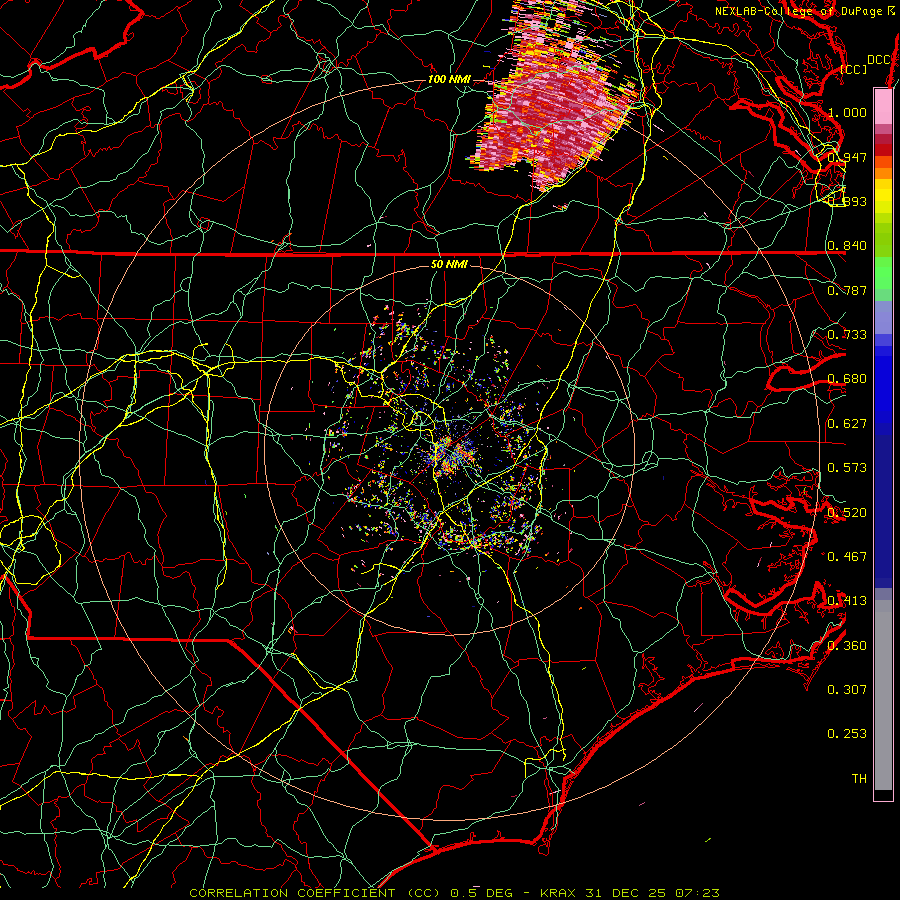Click the 0.947 legend value
900x900 pixels.
(x=847, y=157)
